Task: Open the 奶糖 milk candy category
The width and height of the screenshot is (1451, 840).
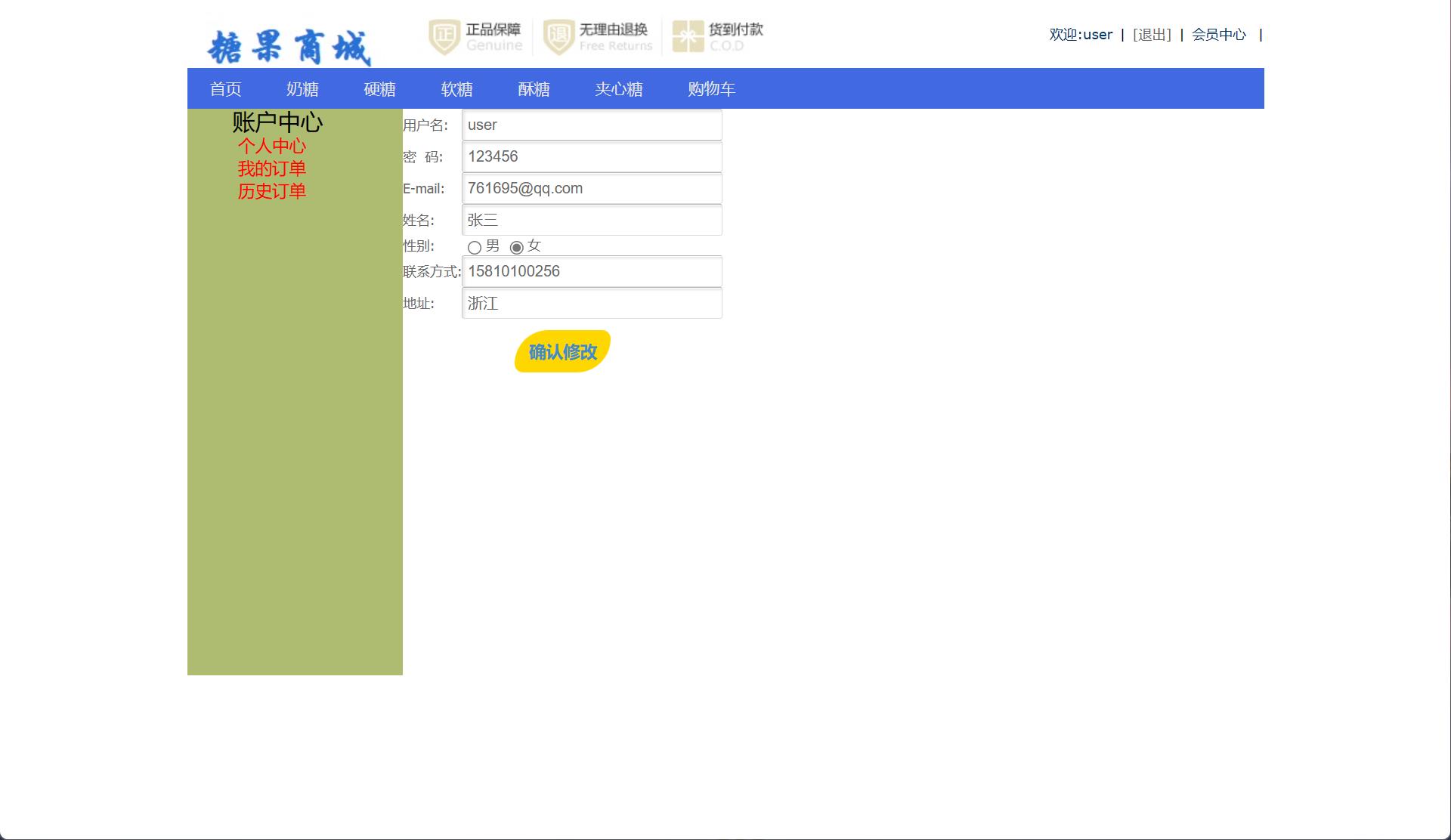Action: (x=304, y=88)
